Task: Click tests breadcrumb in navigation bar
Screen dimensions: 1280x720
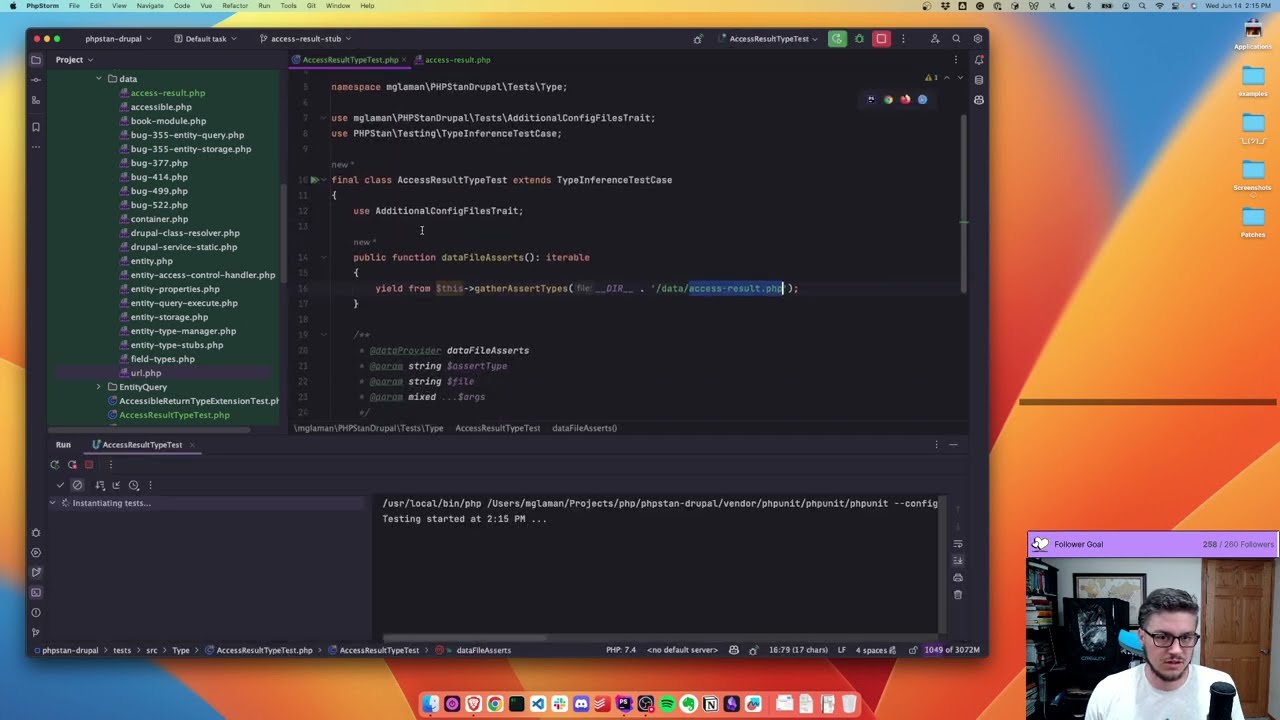Action: (121, 650)
